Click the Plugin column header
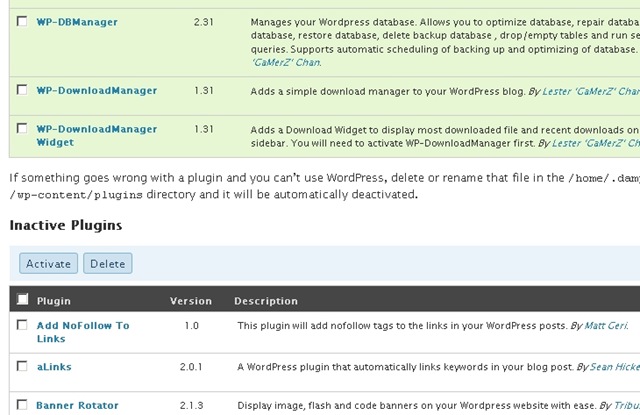This screenshot has height=415, width=640. 53,301
